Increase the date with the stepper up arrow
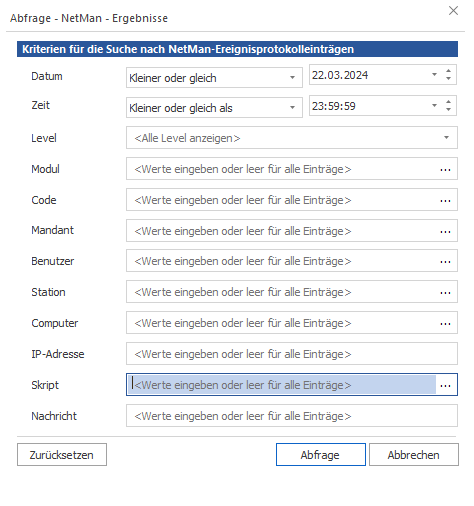 [448, 71]
